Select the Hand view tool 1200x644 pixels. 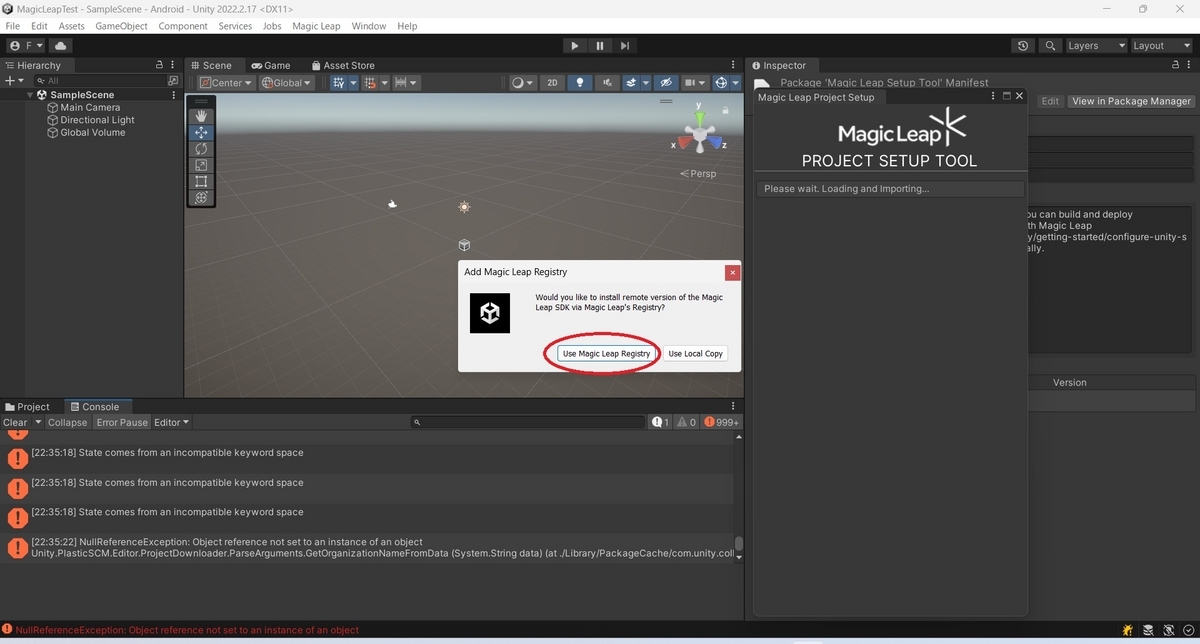201,116
